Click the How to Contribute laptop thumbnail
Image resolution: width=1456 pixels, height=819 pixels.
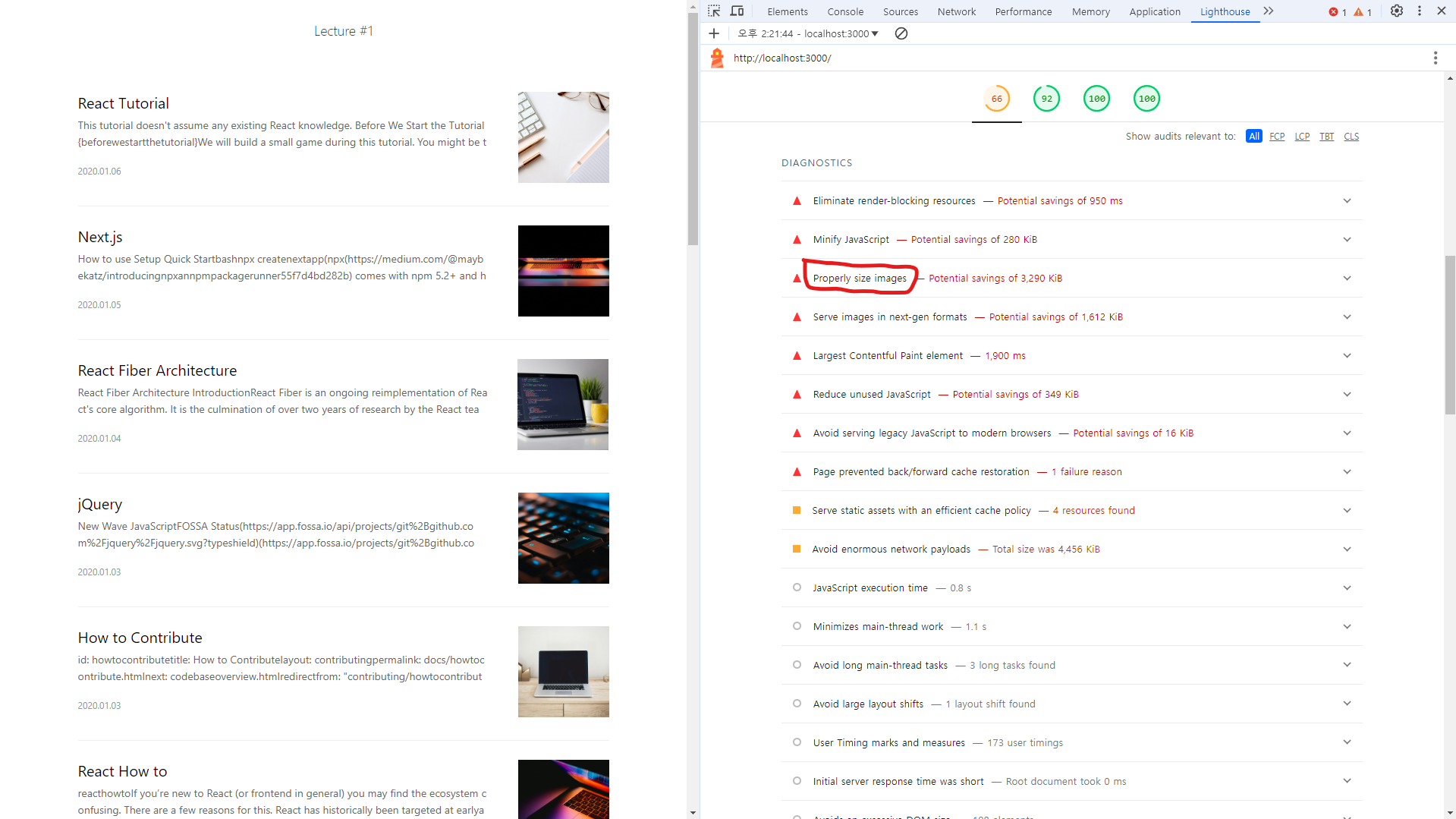pyautogui.click(x=564, y=672)
